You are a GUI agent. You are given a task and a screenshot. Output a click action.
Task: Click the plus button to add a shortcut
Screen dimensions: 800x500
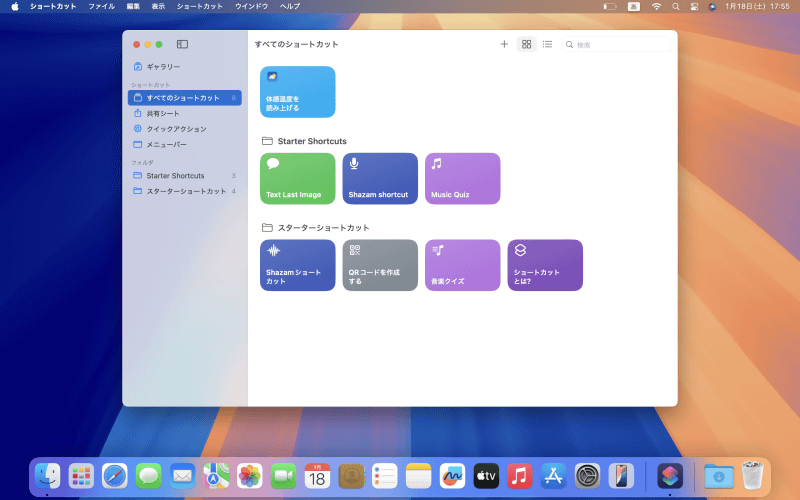504,44
